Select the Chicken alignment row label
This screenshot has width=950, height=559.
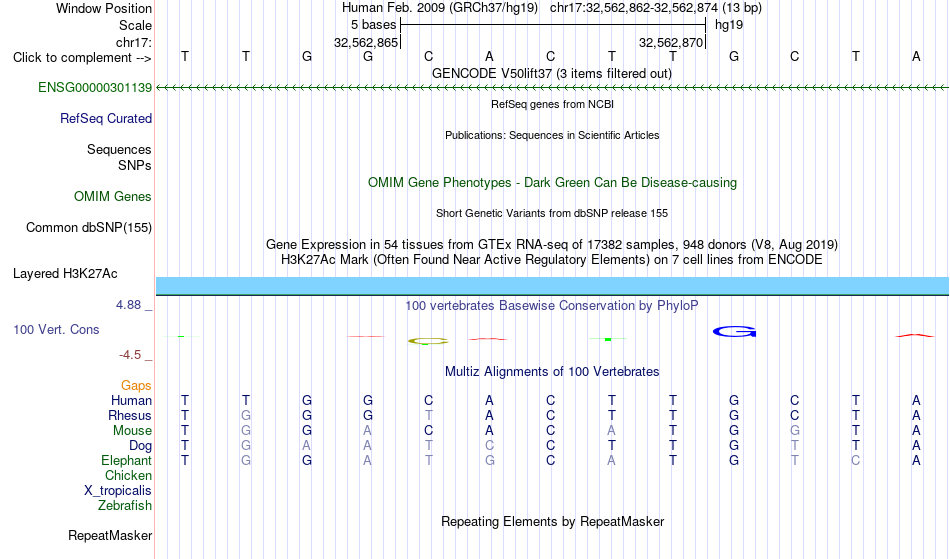tap(128, 476)
